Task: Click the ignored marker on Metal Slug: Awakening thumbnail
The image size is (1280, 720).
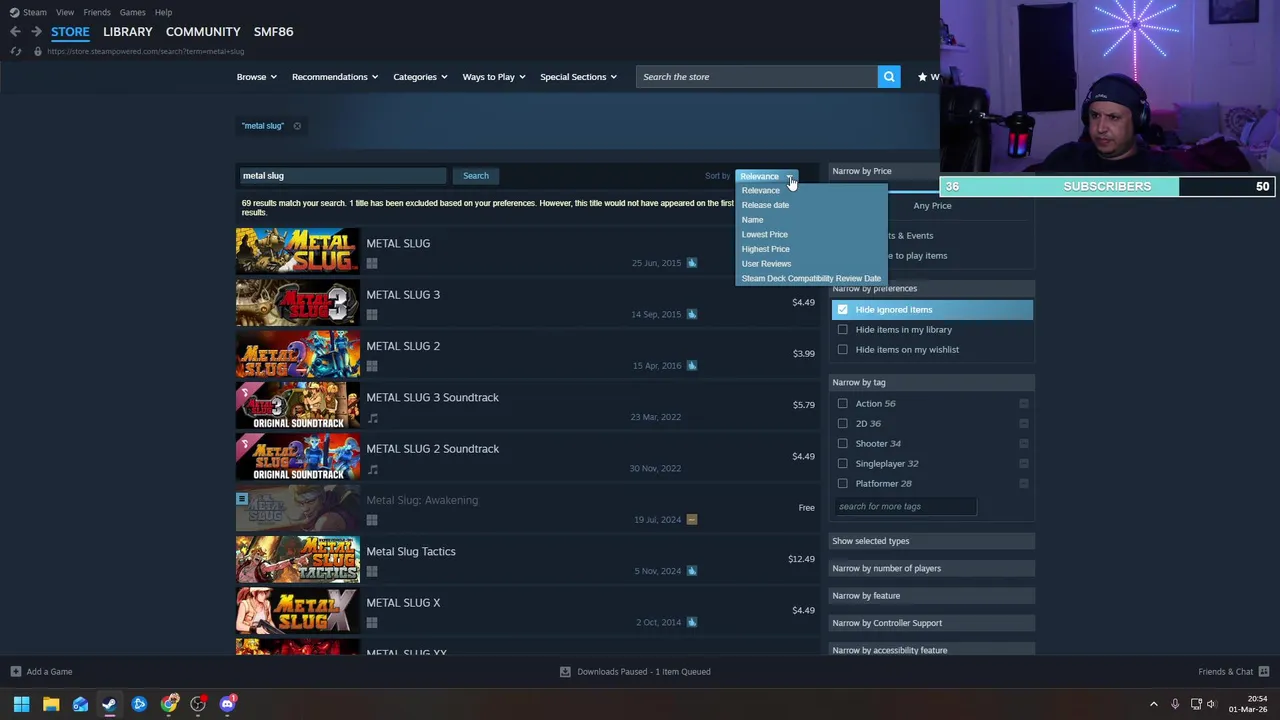Action: click(242, 498)
